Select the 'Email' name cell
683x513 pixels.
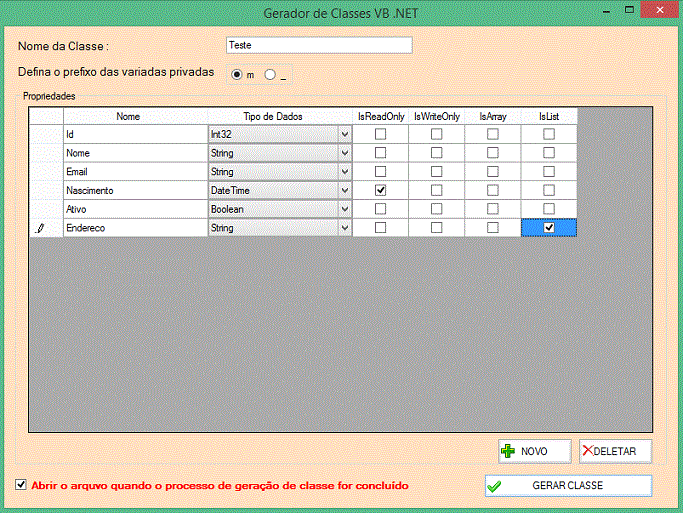(x=135, y=172)
